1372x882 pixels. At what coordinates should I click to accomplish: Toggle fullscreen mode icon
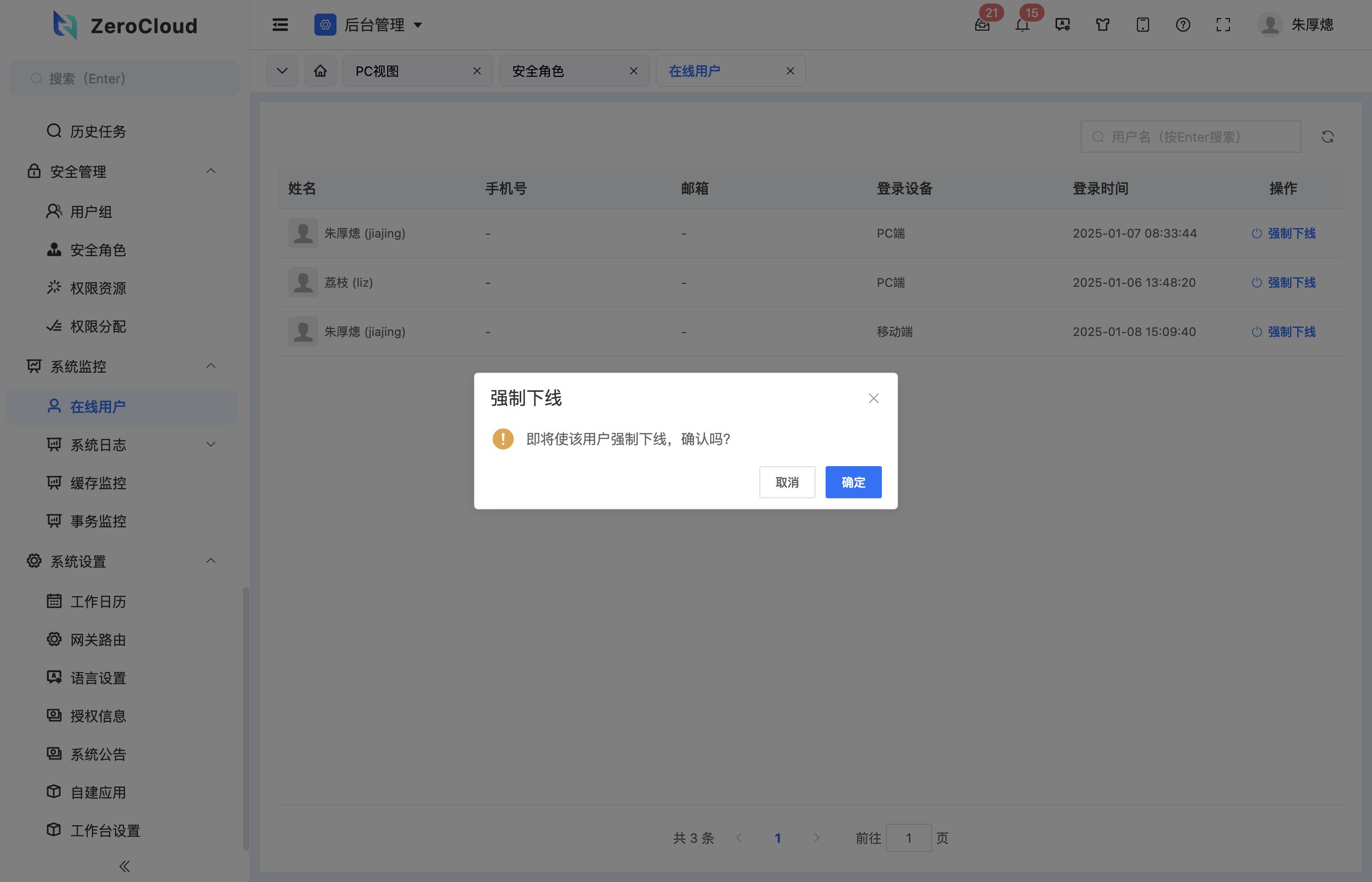[x=1222, y=25]
